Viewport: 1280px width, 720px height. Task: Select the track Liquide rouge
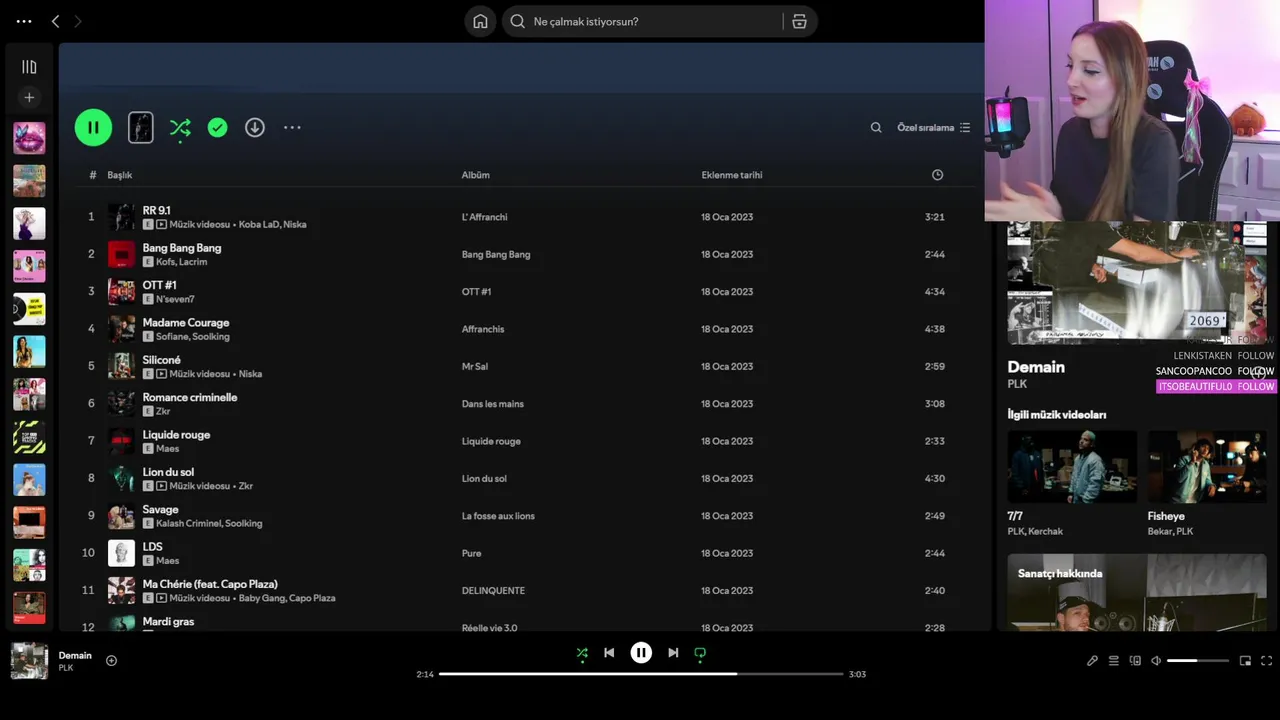[176, 434]
